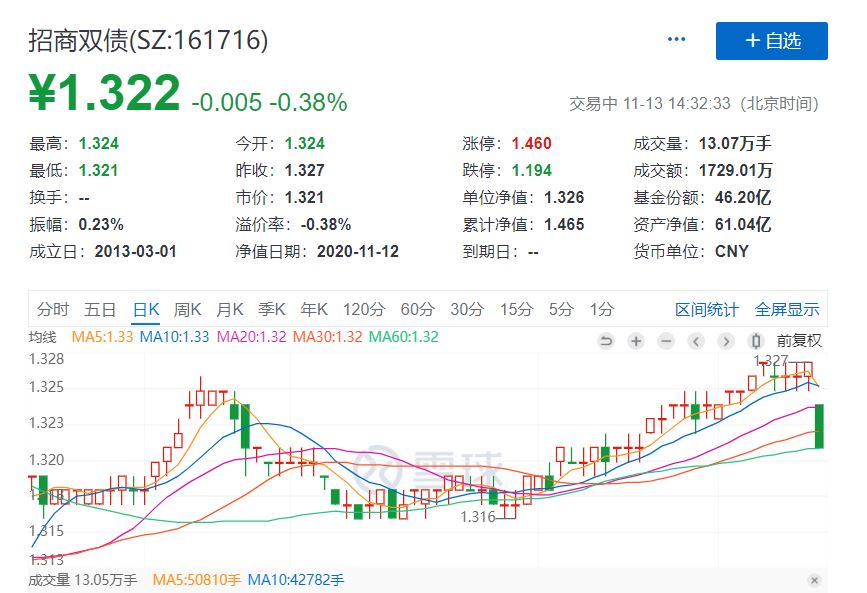Toggle the candlestick style icon

click(756, 341)
